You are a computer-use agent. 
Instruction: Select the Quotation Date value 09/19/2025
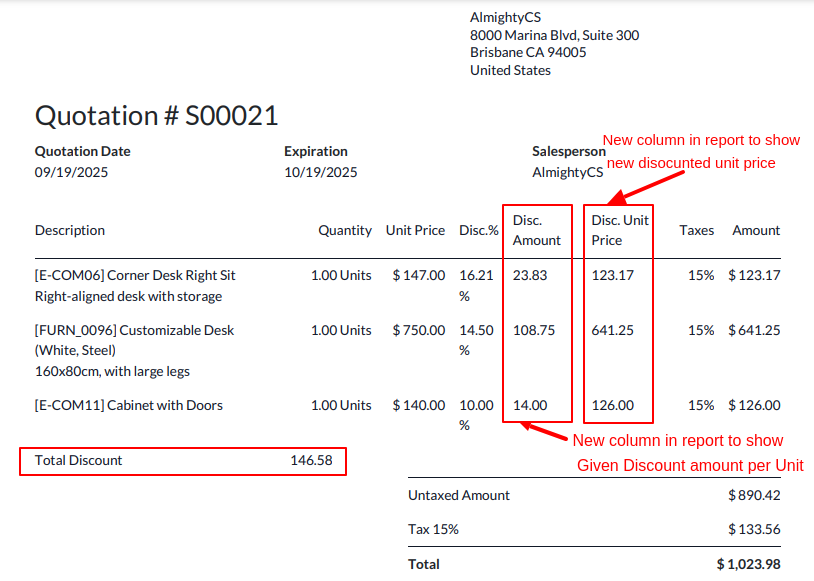(71, 172)
